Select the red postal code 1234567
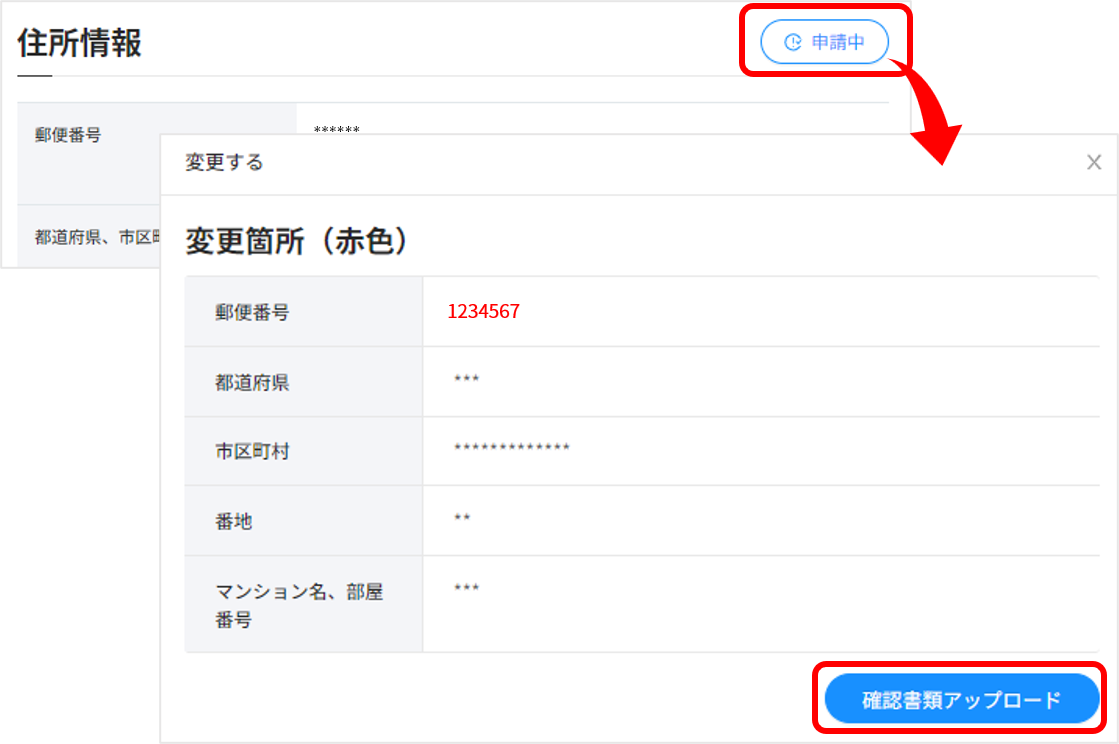Viewport: 1119px width, 744px height. 483,312
